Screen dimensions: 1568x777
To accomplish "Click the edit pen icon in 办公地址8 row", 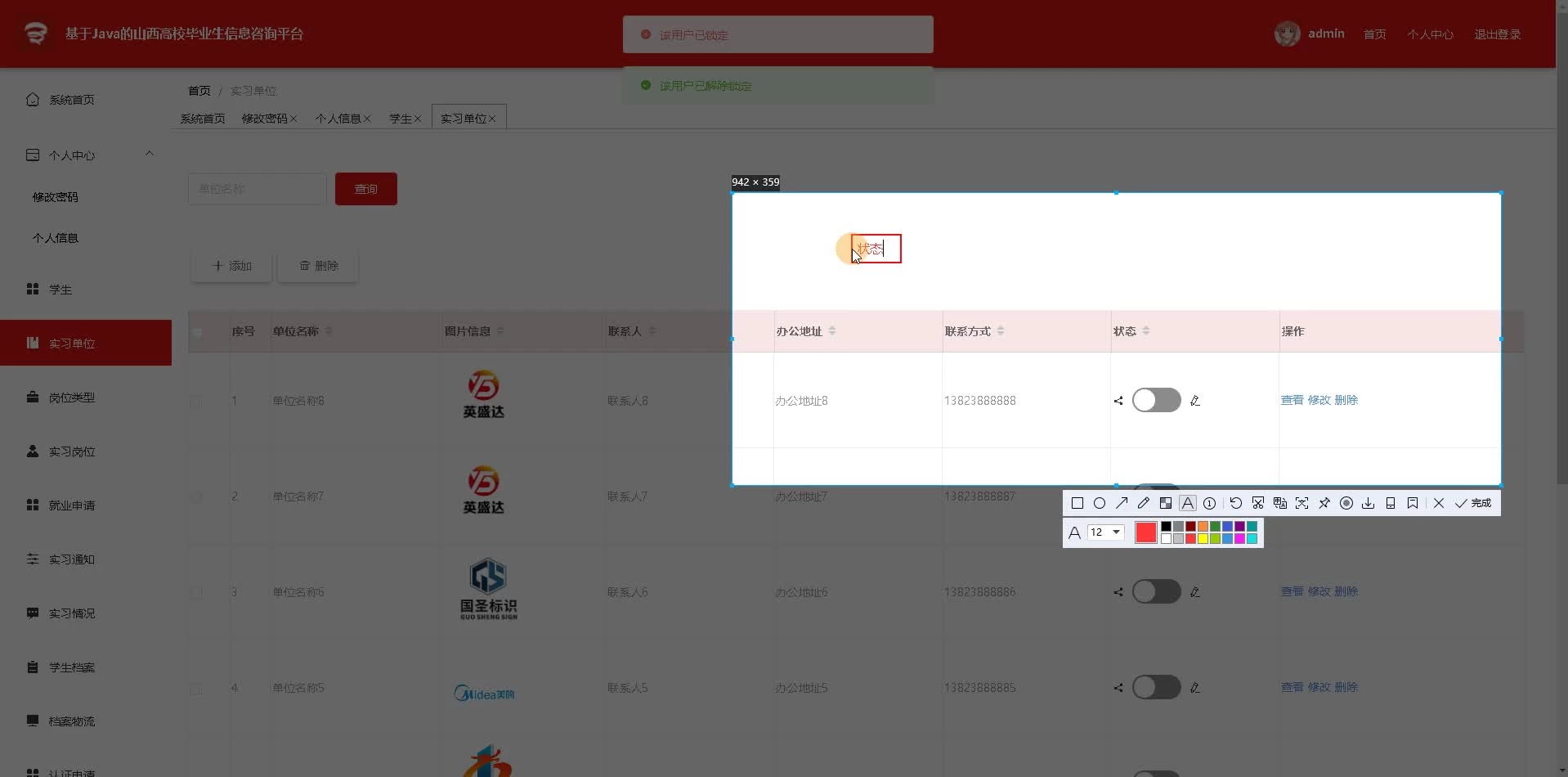I will point(1195,401).
